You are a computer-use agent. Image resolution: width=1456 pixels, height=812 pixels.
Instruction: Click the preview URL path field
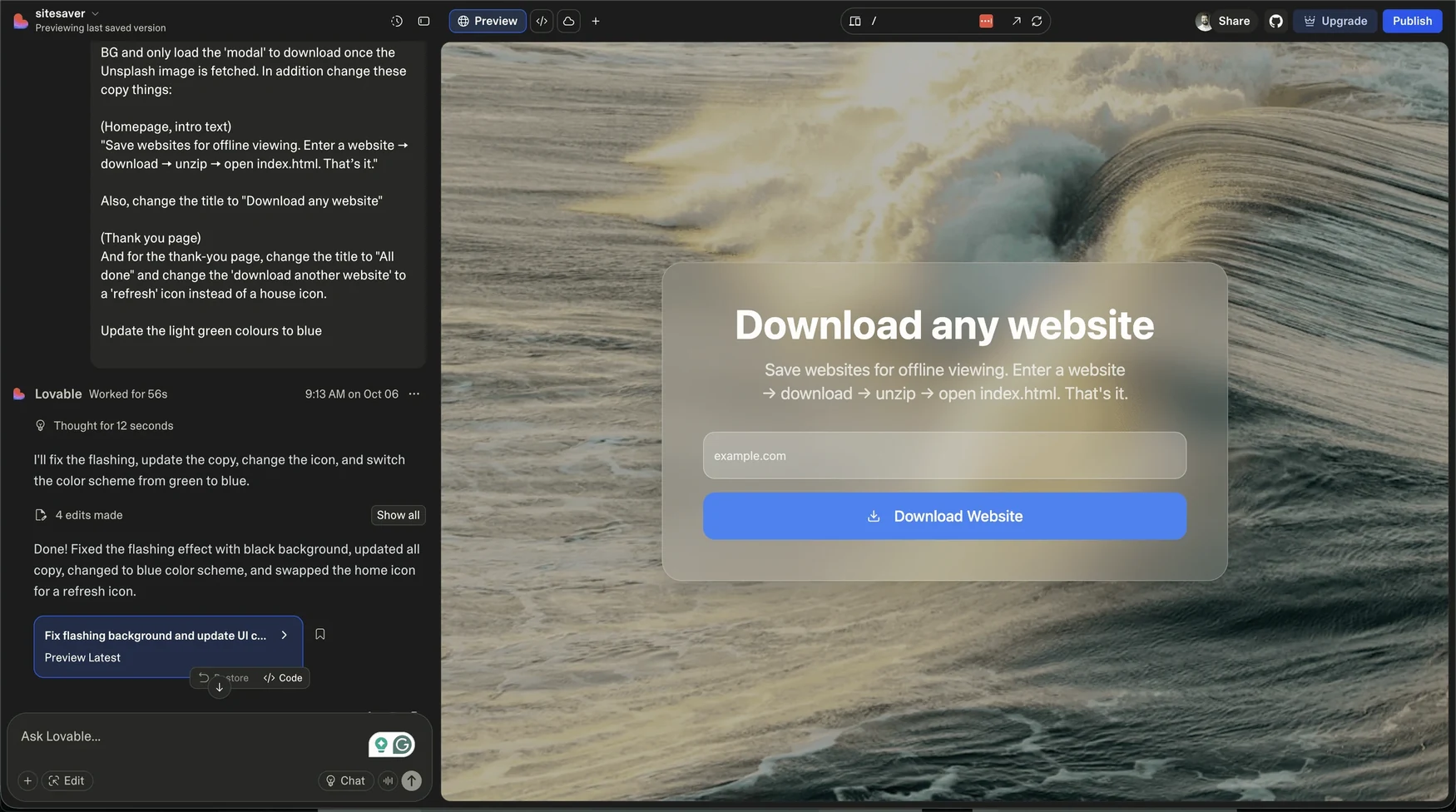[921, 21]
